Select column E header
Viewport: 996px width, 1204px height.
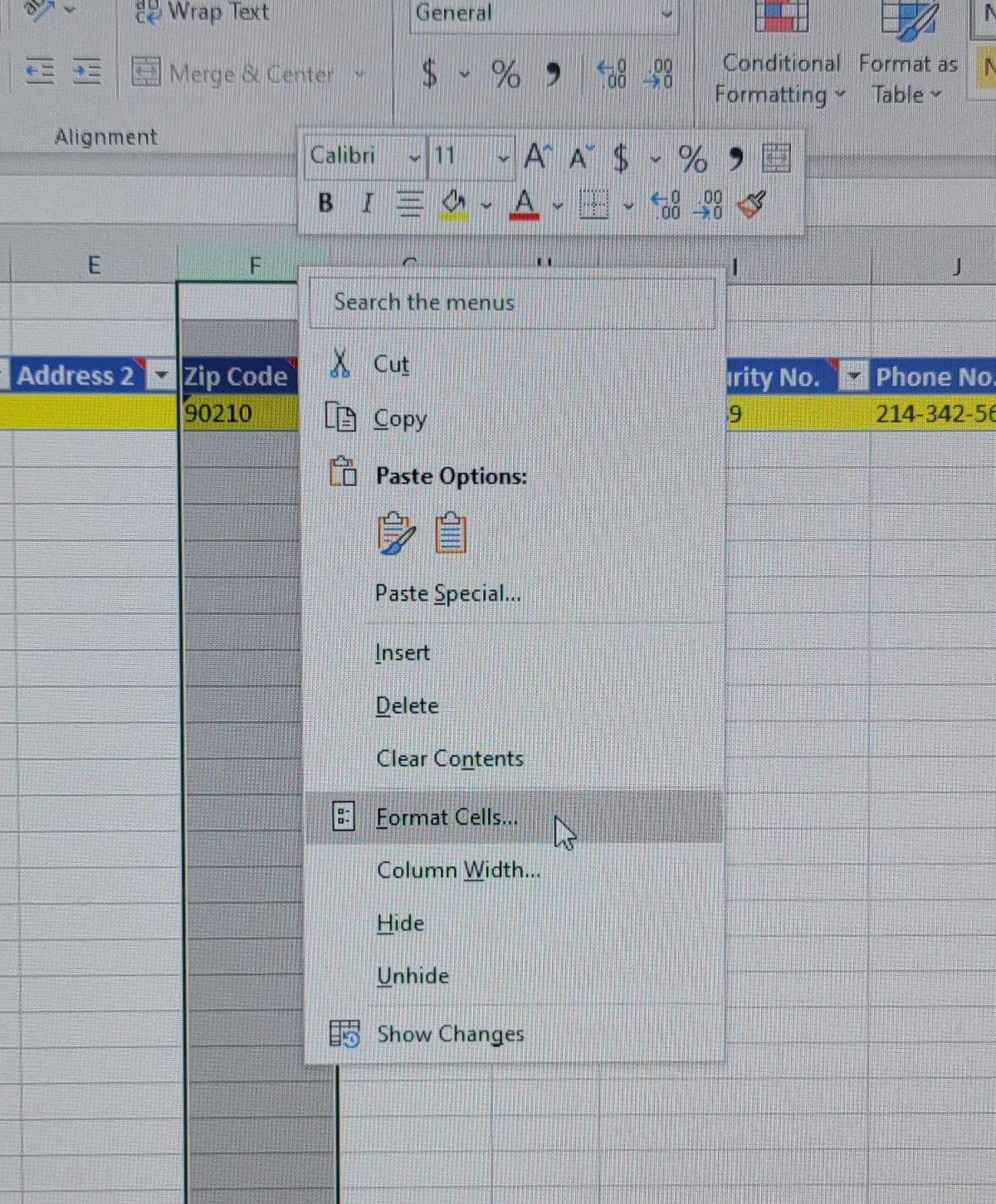(94, 266)
